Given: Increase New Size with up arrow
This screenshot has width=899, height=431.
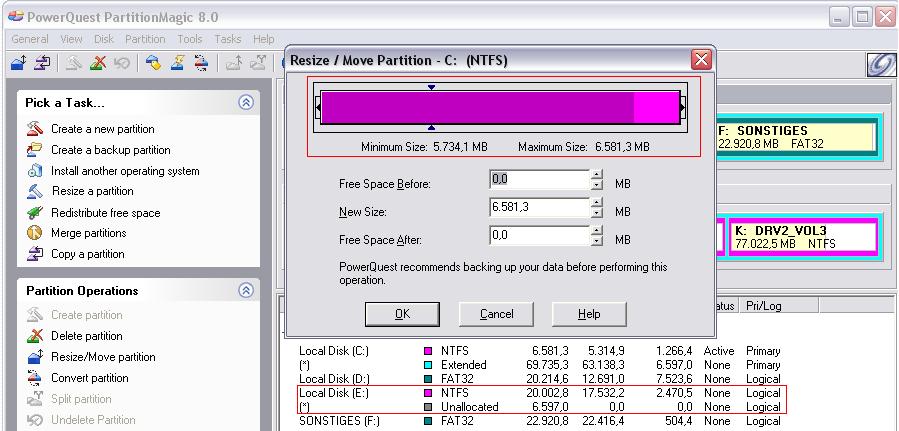Looking at the screenshot, I should point(597,202).
